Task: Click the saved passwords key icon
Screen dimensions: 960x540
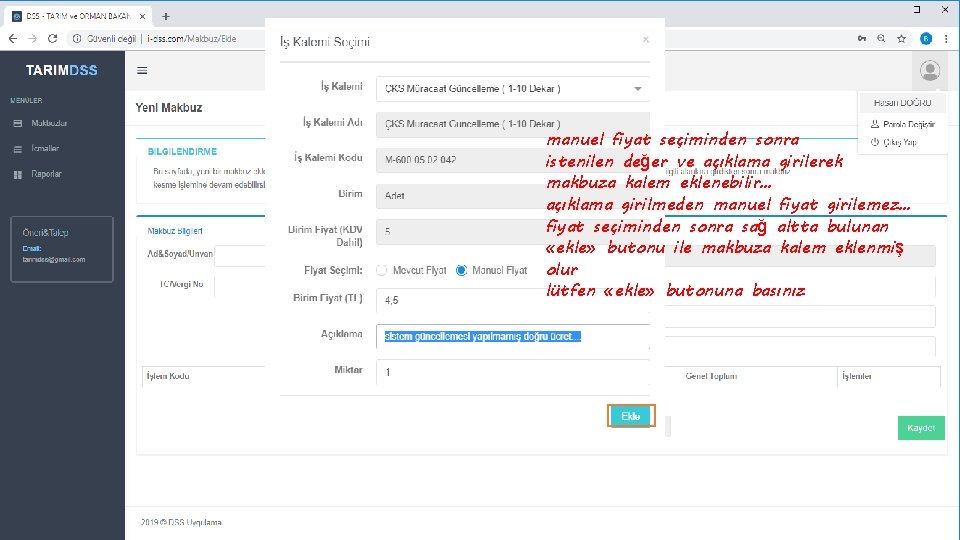Action: 861,39
